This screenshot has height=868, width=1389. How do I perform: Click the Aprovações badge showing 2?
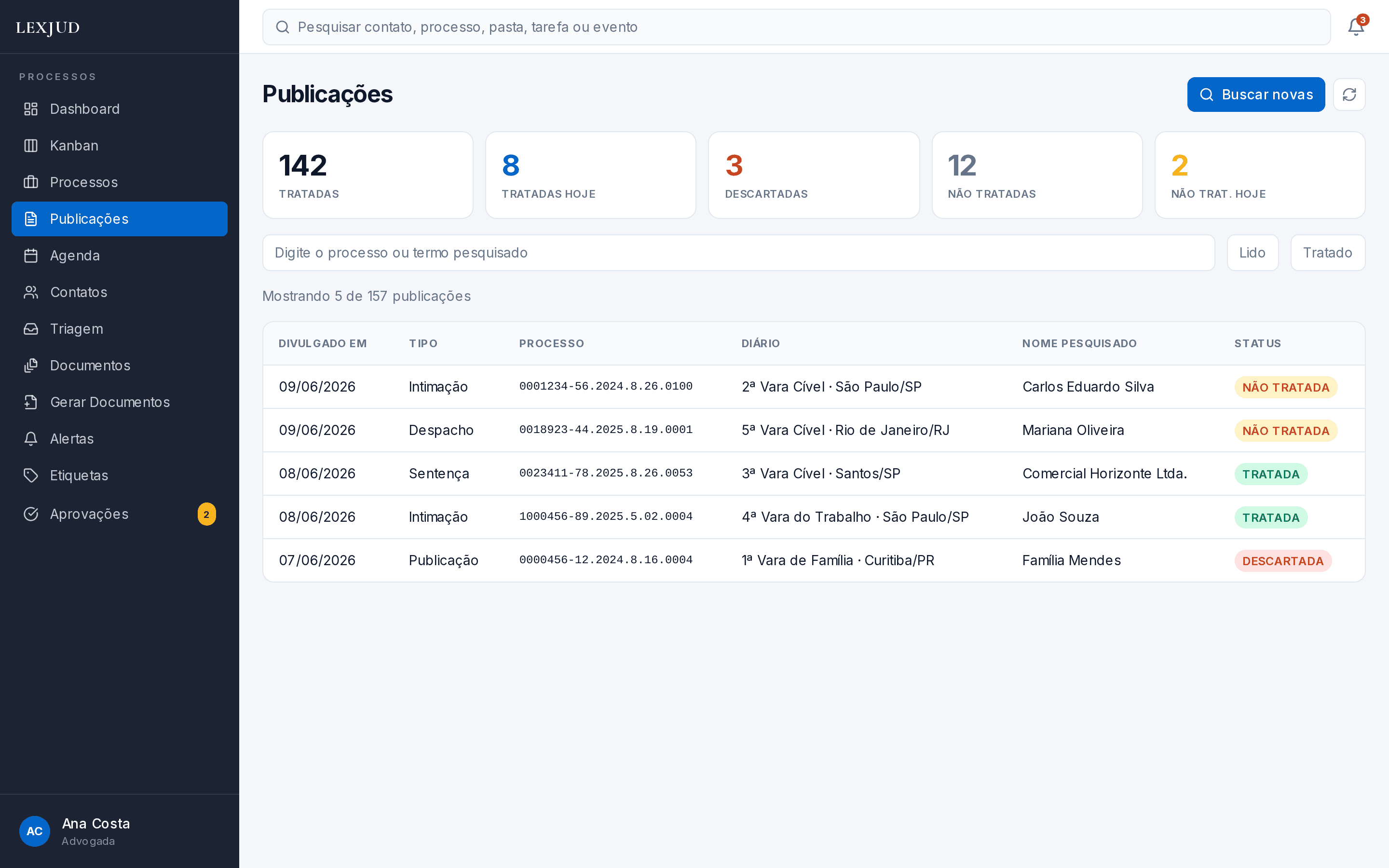coord(206,515)
